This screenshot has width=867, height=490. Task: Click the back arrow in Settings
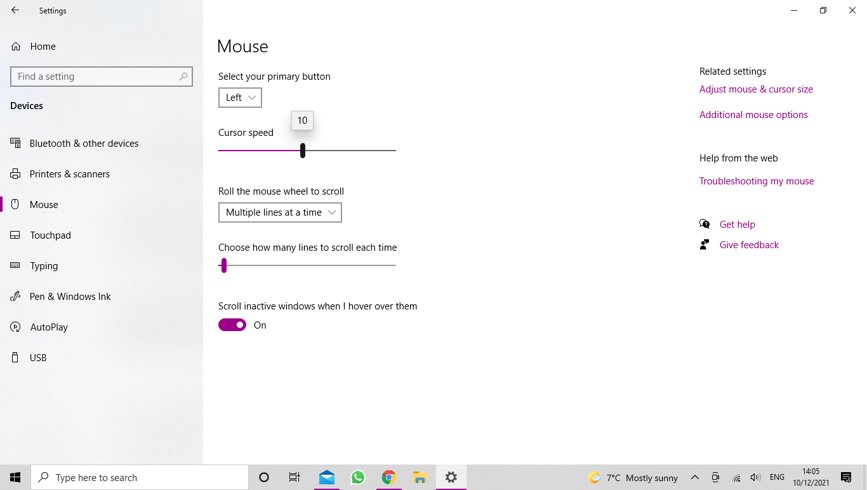[x=15, y=11]
